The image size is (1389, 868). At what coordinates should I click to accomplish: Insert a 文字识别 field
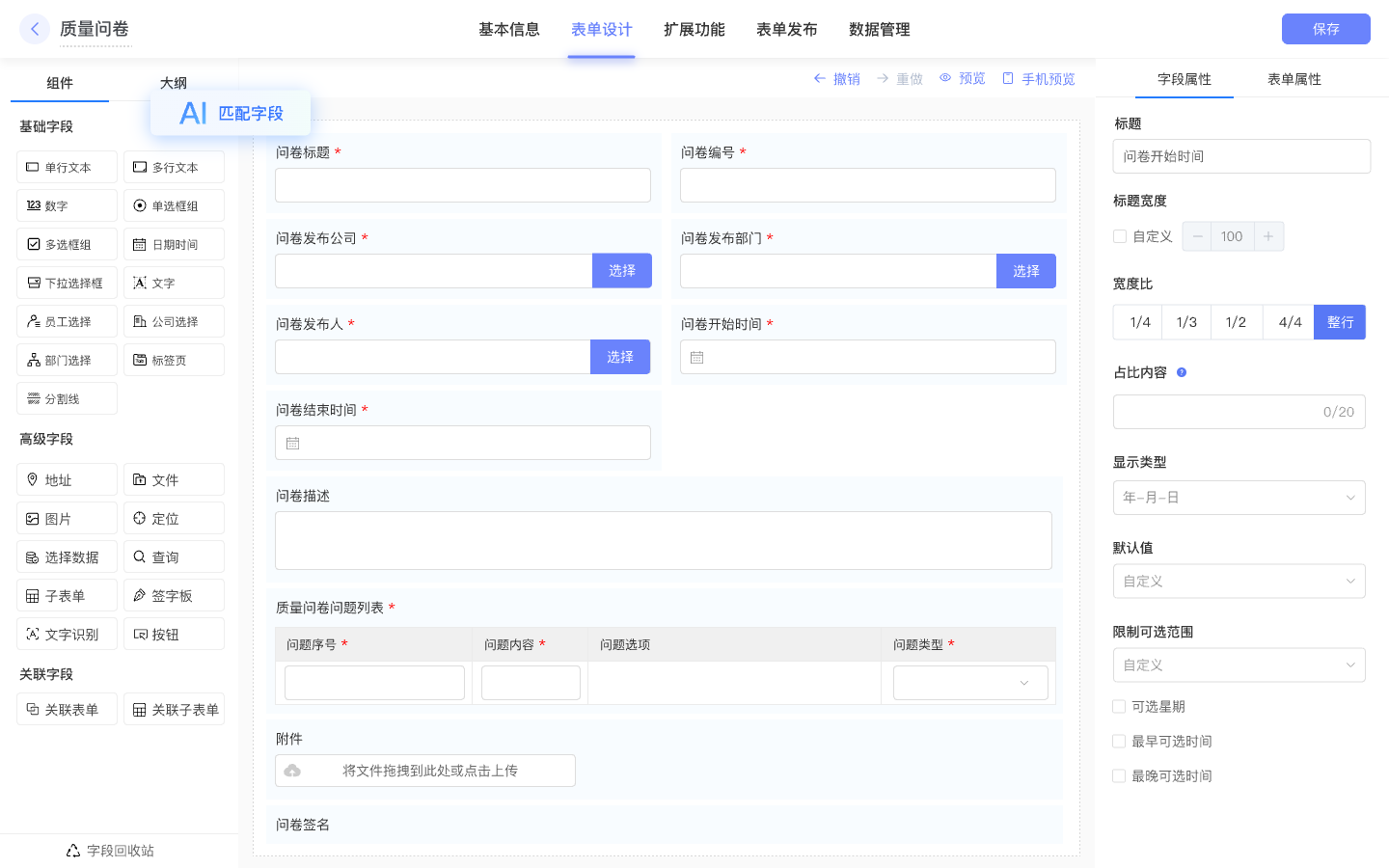tap(67, 634)
